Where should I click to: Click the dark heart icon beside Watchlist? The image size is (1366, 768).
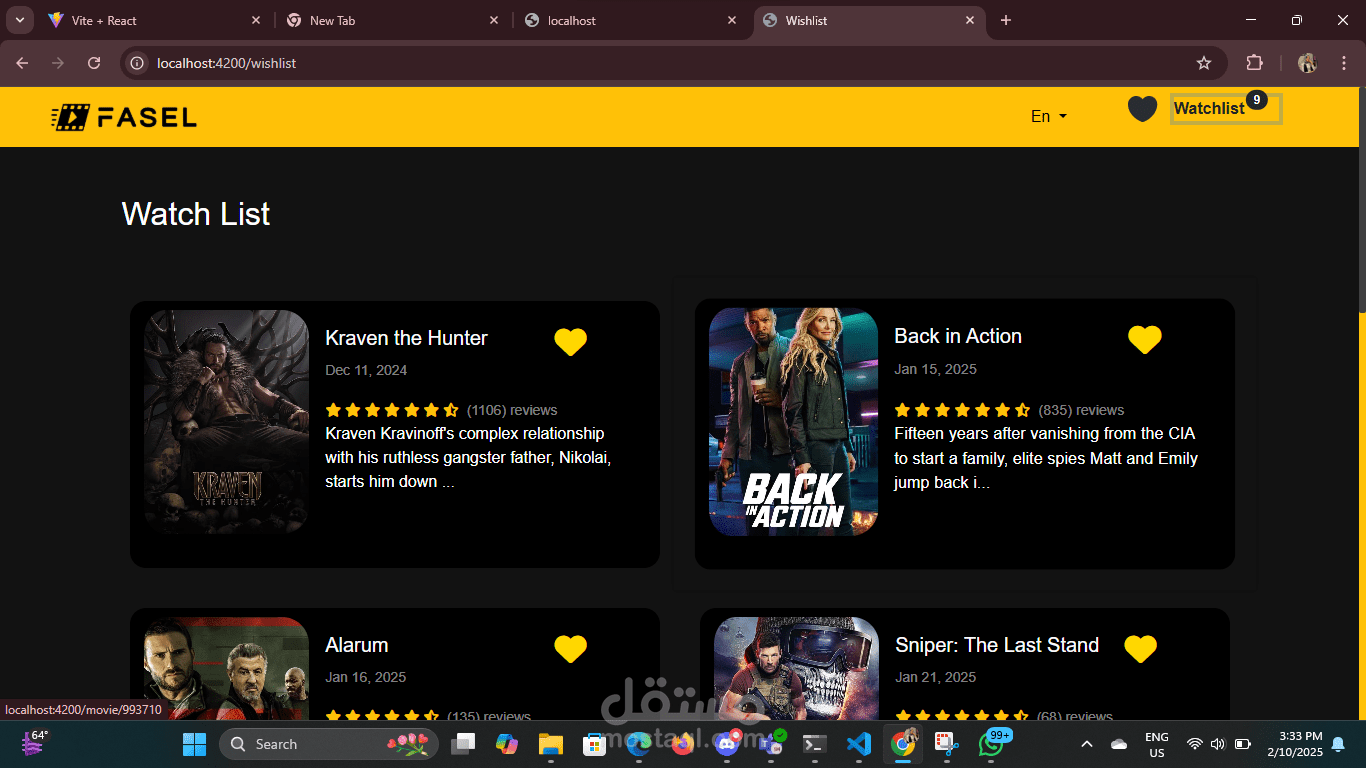(x=1142, y=108)
